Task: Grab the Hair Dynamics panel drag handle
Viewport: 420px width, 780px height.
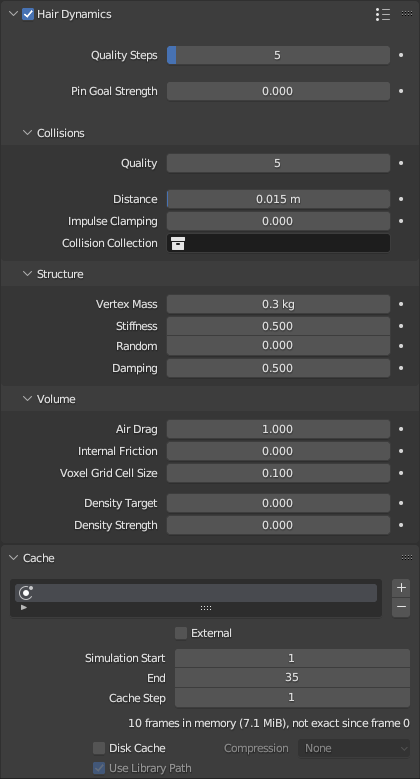Action: [x=407, y=14]
